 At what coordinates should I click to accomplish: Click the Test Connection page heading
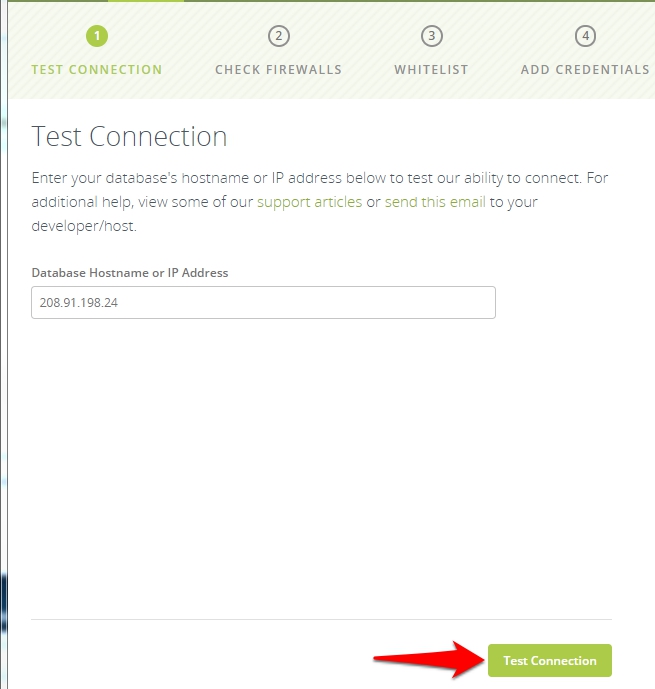click(x=130, y=136)
